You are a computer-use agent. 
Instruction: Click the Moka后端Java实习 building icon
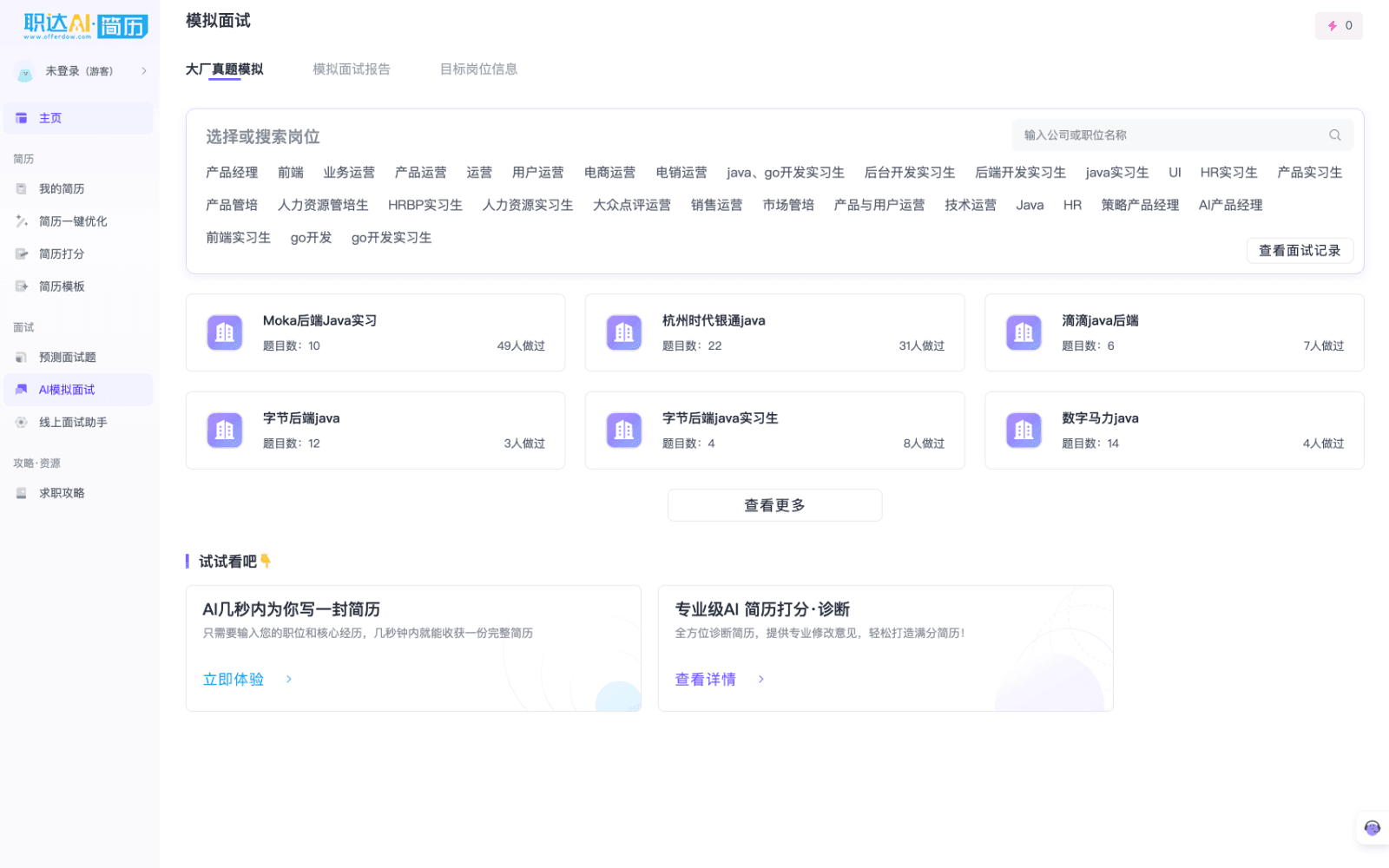225,332
